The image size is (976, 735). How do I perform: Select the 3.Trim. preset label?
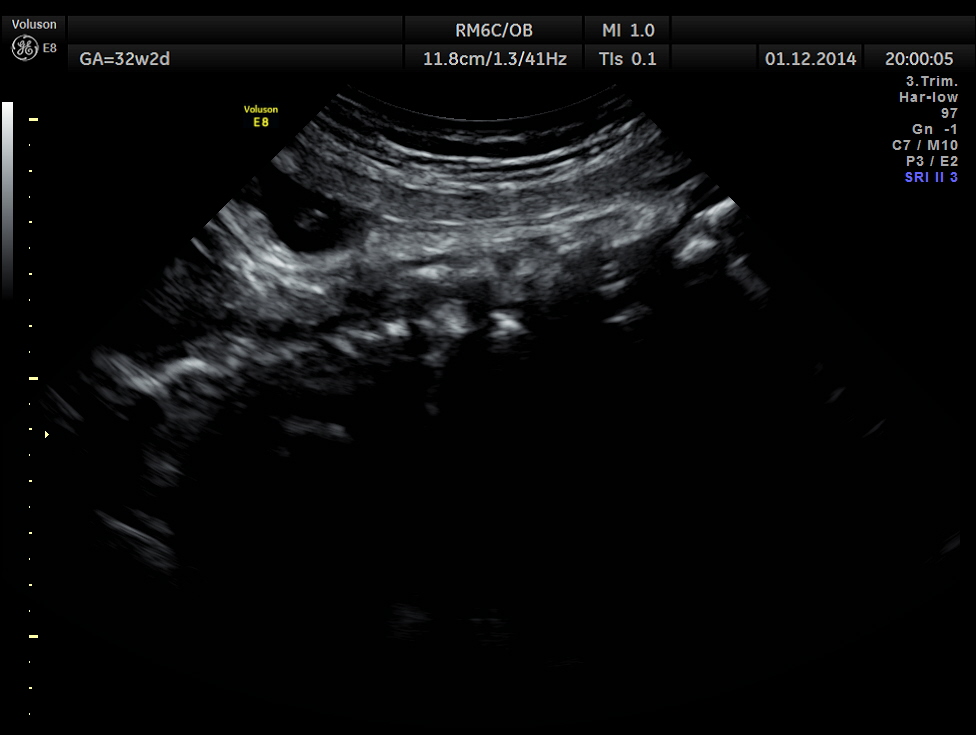(932, 82)
